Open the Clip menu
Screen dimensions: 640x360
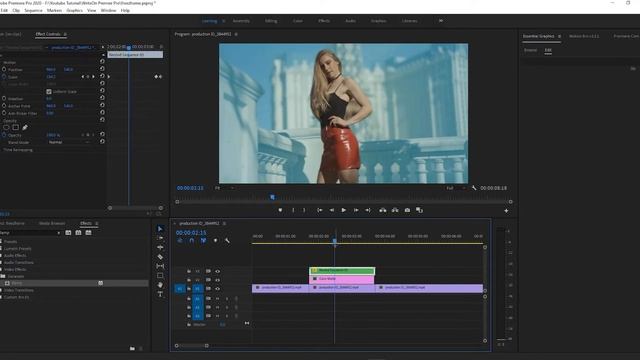16,10
